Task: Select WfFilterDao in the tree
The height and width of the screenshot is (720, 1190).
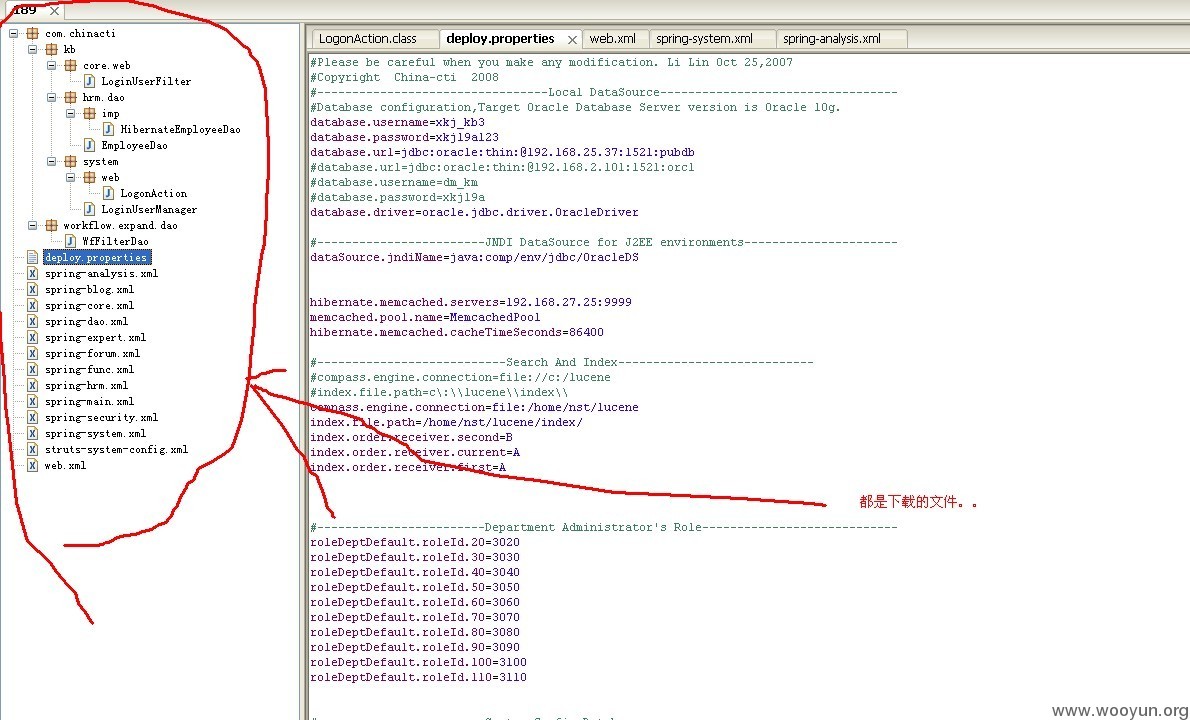Action: coord(115,241)
